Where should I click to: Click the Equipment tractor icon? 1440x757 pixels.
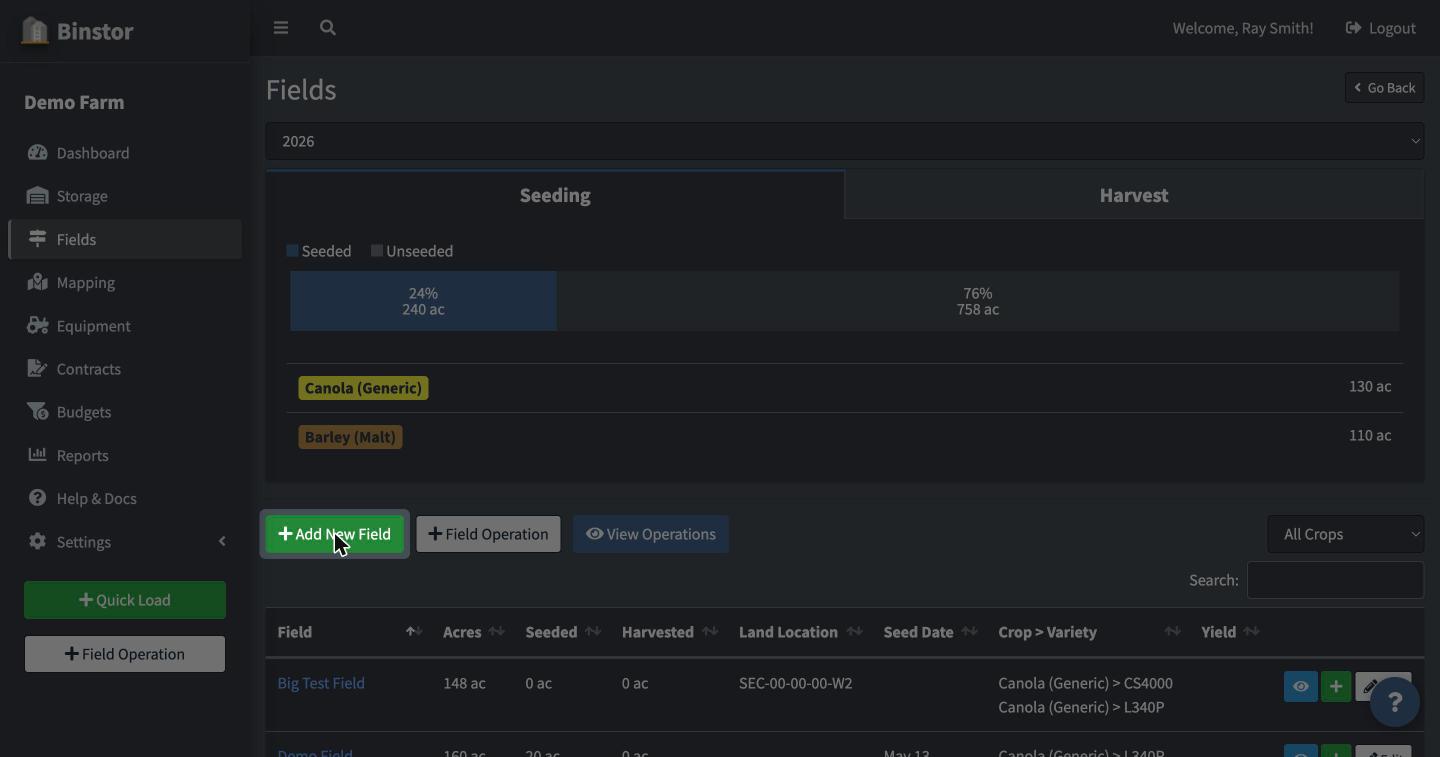click(38, 326)
